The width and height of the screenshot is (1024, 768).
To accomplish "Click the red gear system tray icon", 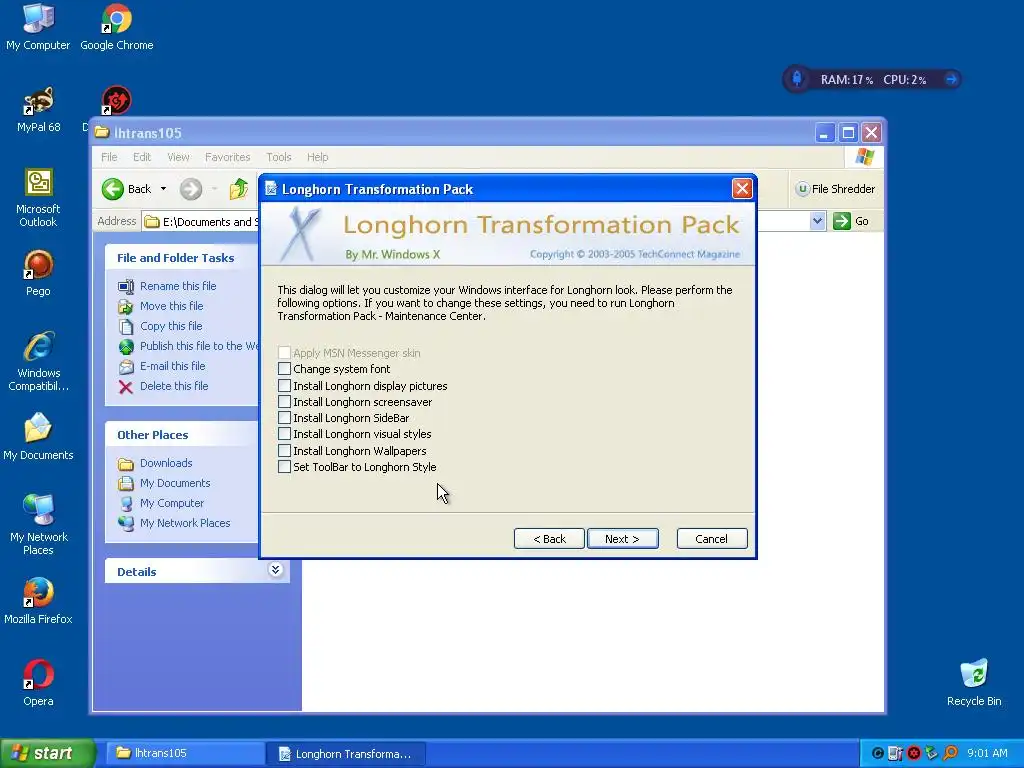I will click(x=914, y=753).
